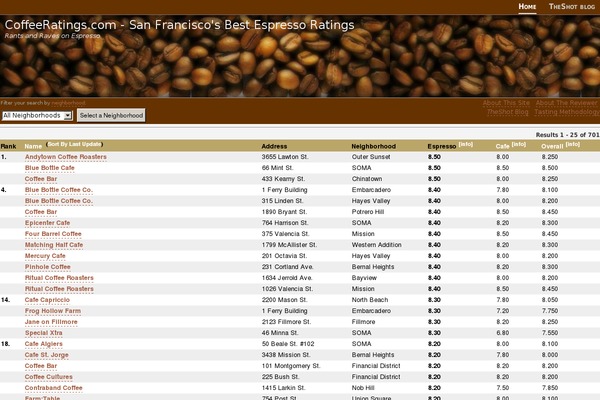Open the Espresso column info link
This screenshot has height=400, width=600.
pyautogui.click(x=466, y=144)
